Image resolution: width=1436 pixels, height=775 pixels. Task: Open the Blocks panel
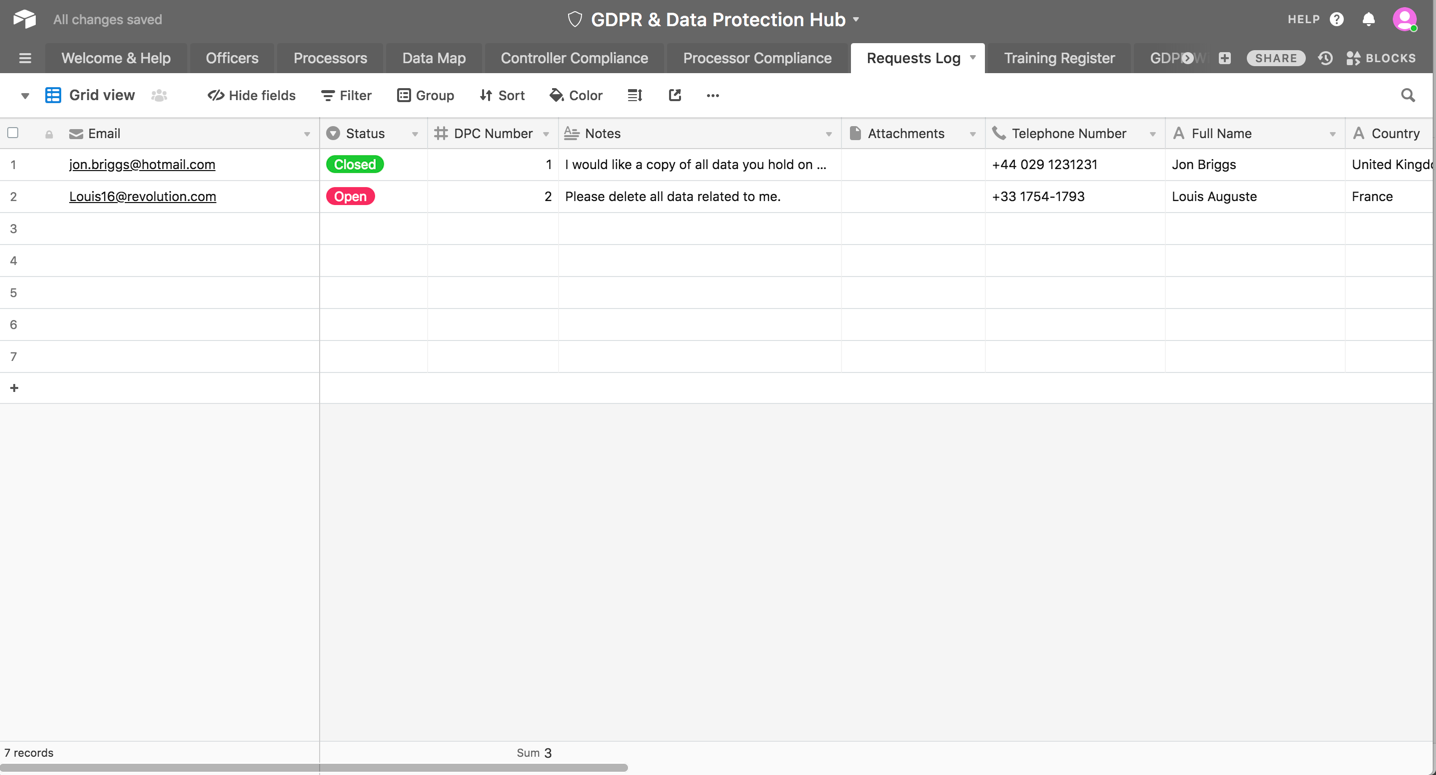(1380, 58)
